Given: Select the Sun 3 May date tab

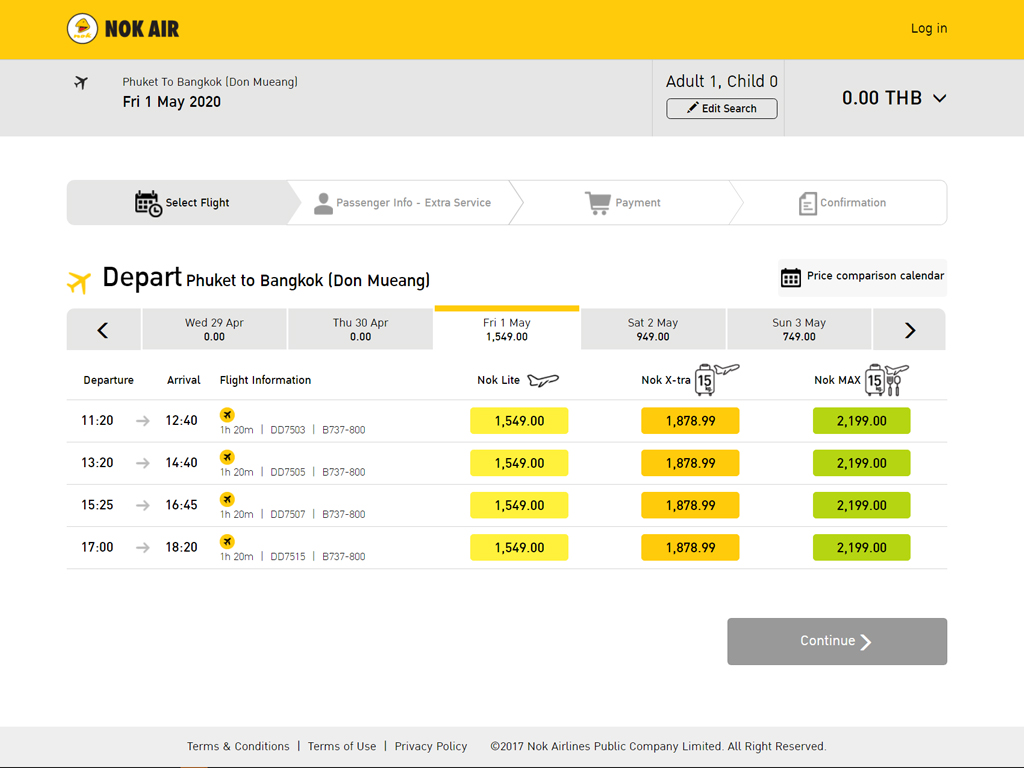Looking at the screenshot, I should (x=799, y=330).
